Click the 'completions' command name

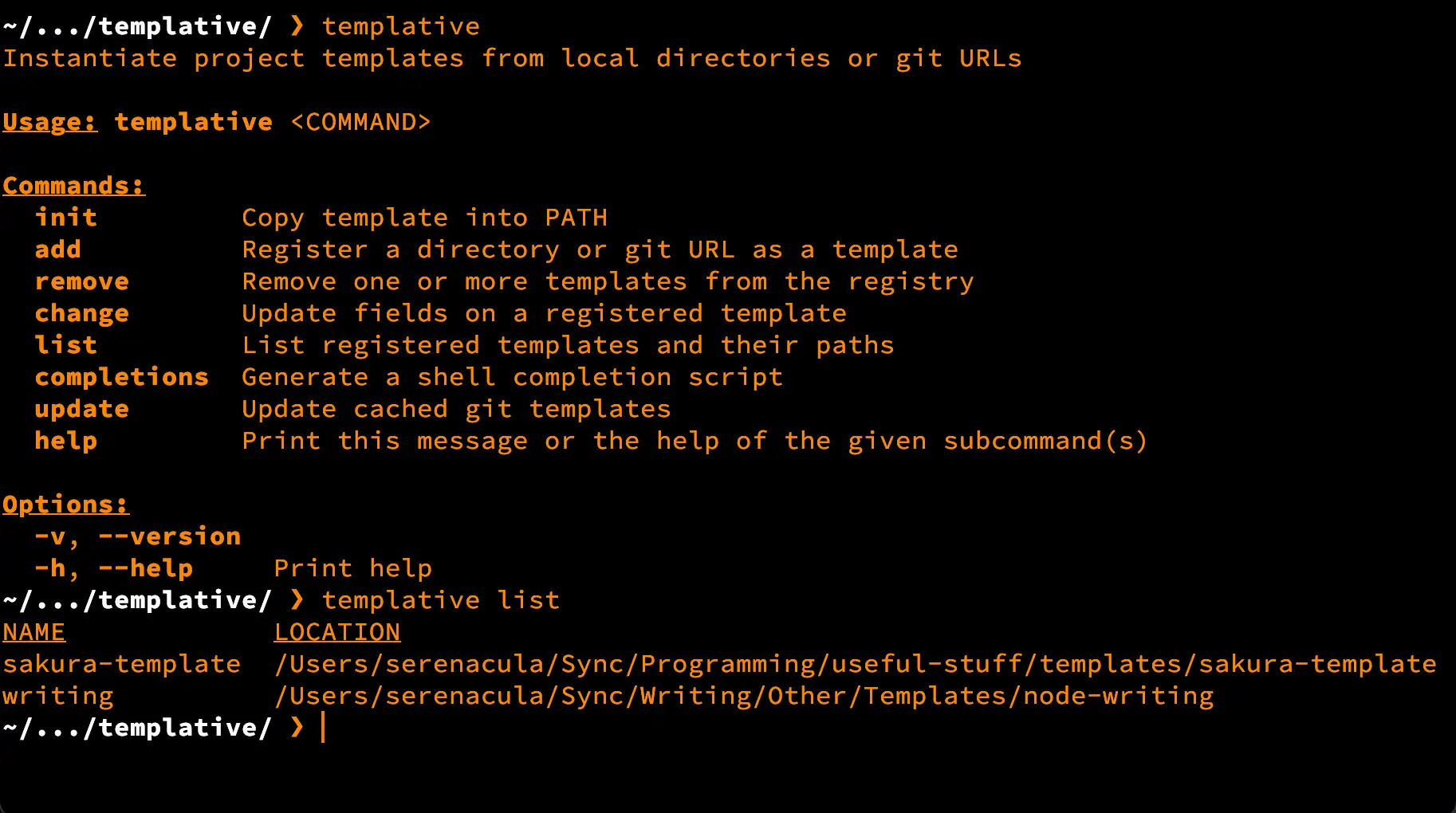(x=122, y=377)
